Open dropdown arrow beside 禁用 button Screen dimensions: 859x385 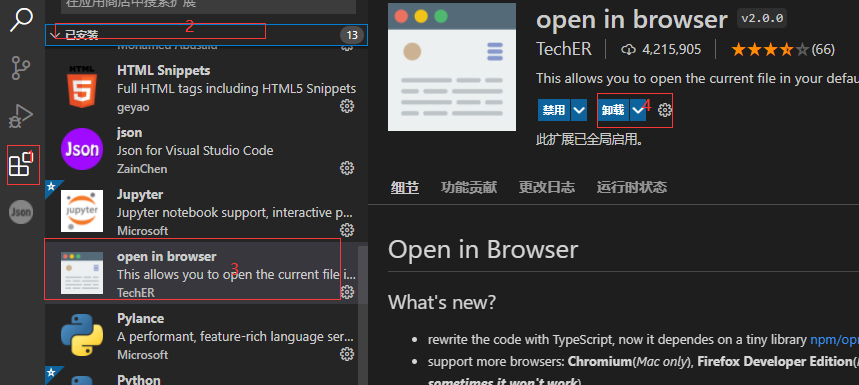(579, 110)
